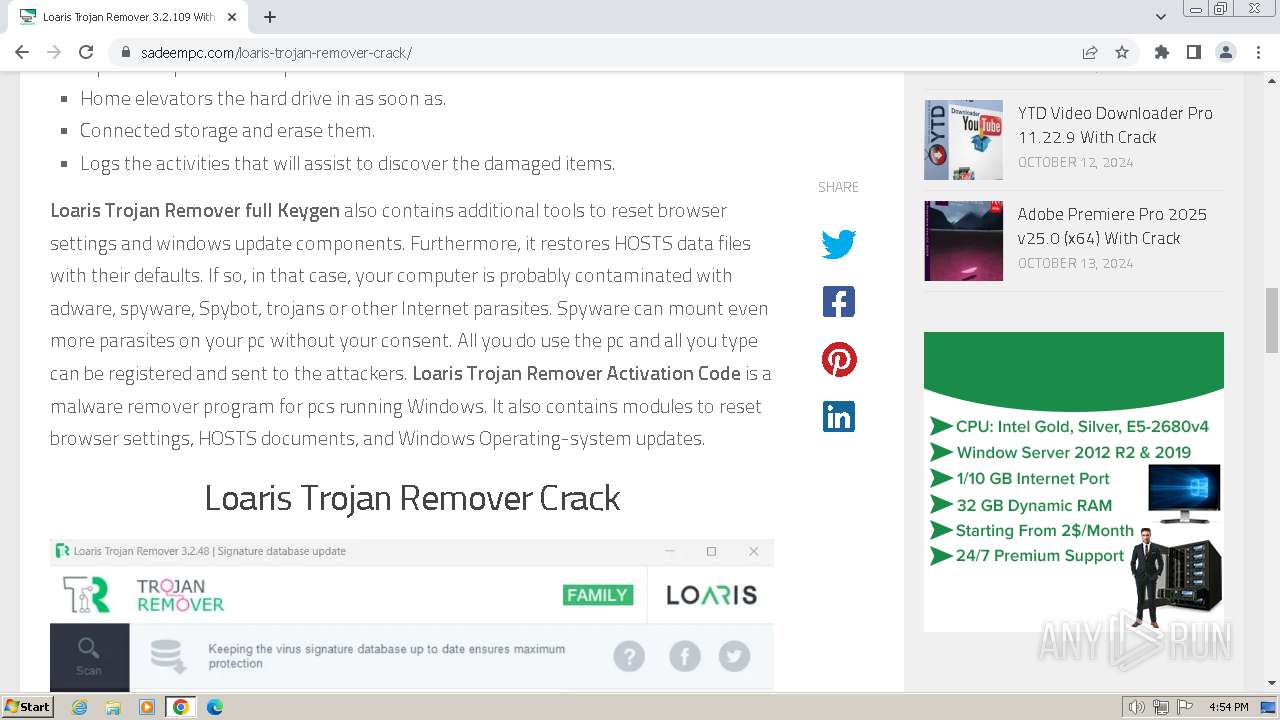
Task: Switch to Chrome in the taskbar
Action: [x=180, y=707]
